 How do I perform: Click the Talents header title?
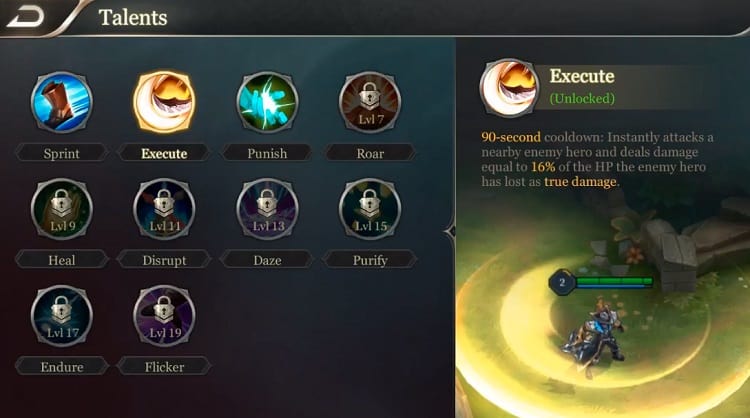(x=133, y=18)
